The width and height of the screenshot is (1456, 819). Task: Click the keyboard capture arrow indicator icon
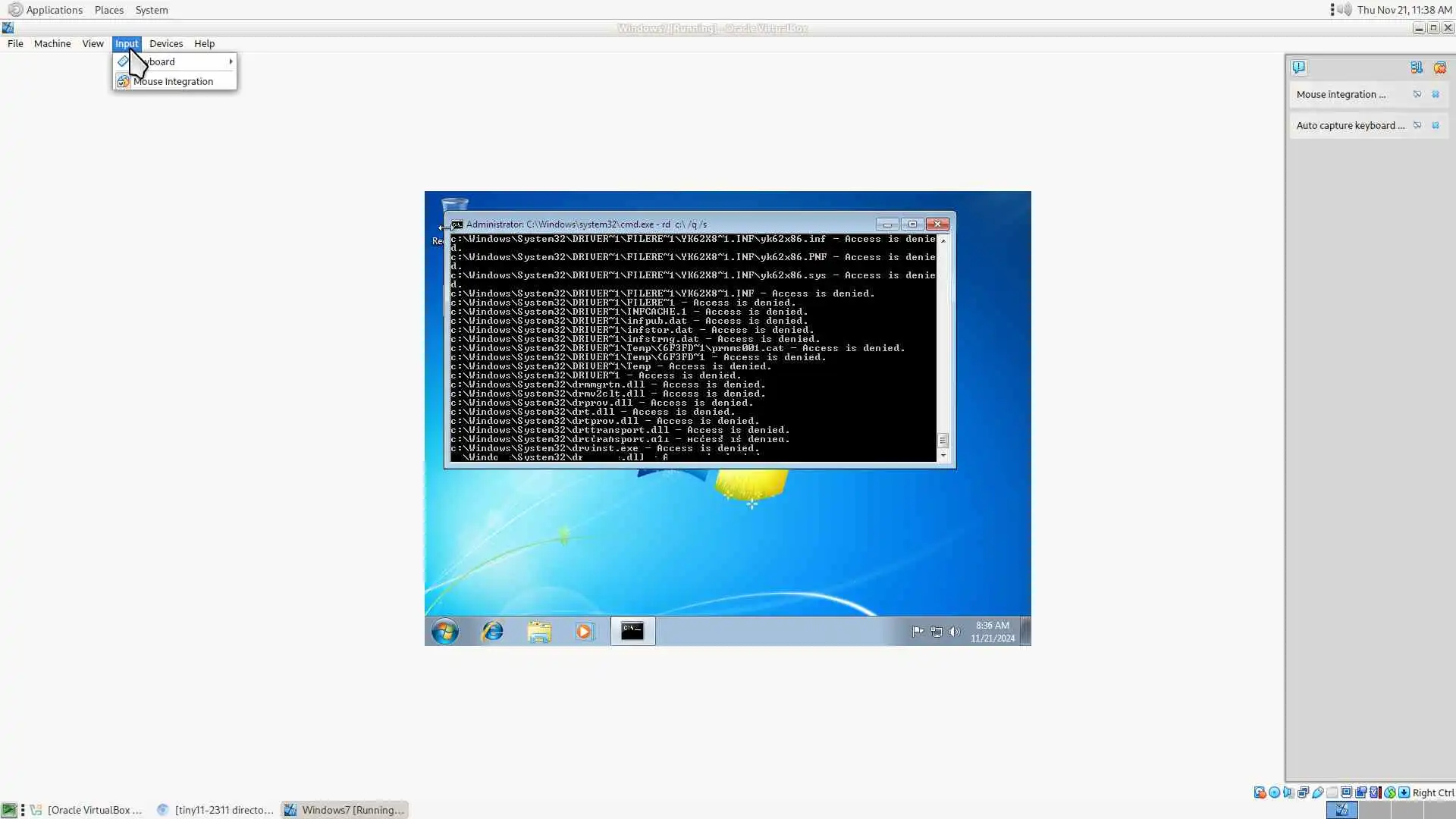coord(1404,792)
